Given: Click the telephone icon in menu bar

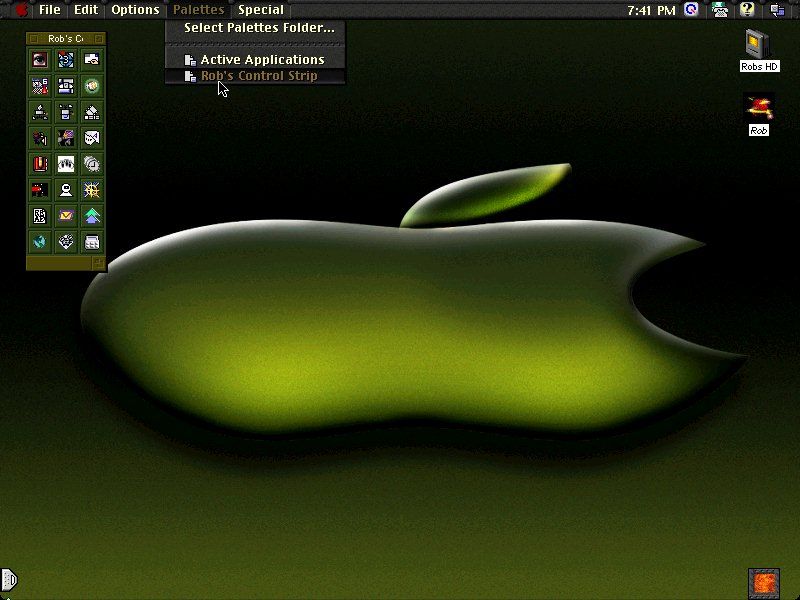Looking at the screenshot, I should tap(719, 10).
